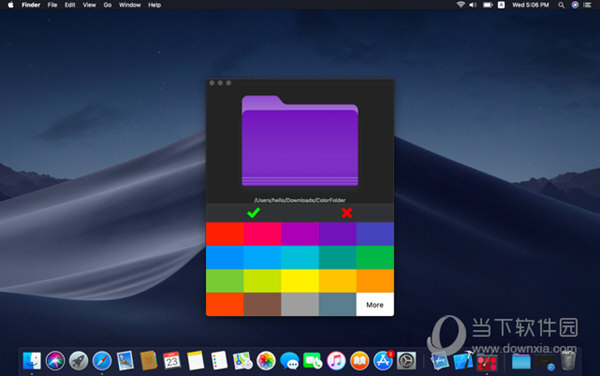Viewport: 600px width, 376px height.
Task: Open Mail stamp icon in dock
Action: pyautogui.click(x=125, y=361)
